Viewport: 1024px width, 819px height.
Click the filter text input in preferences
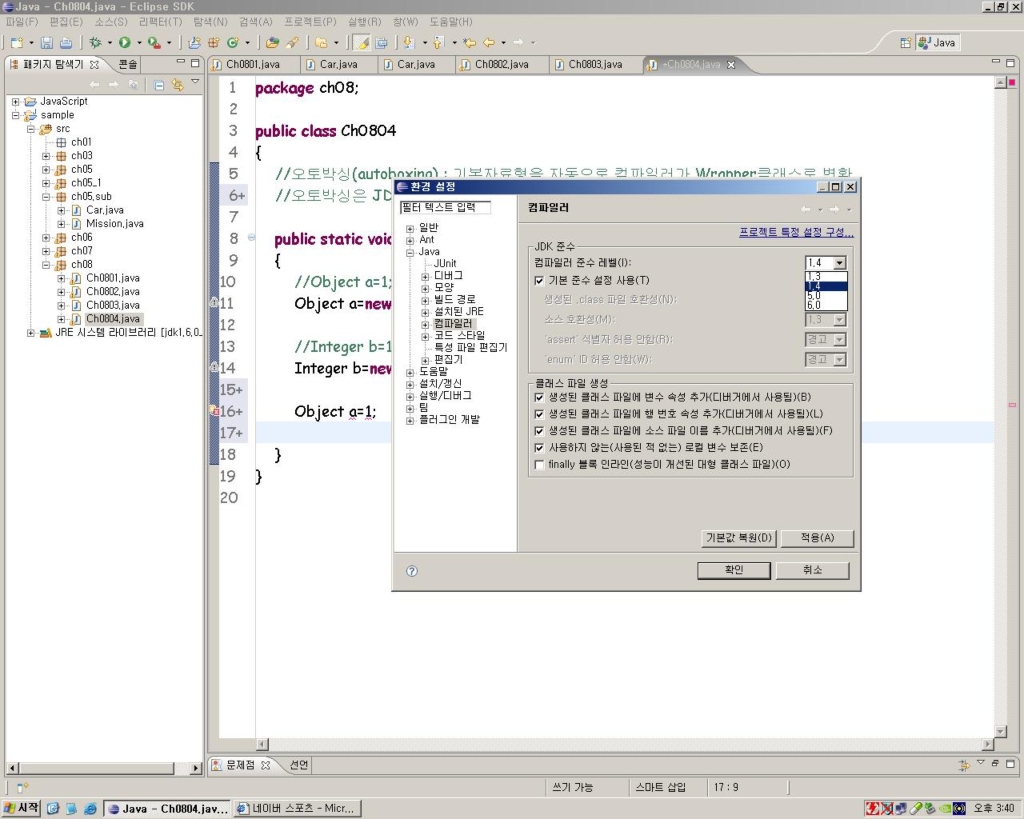(445, 208)
